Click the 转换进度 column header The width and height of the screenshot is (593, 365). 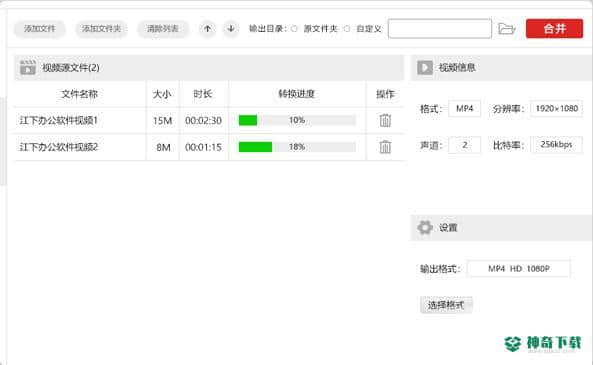[x=297, y=94]
